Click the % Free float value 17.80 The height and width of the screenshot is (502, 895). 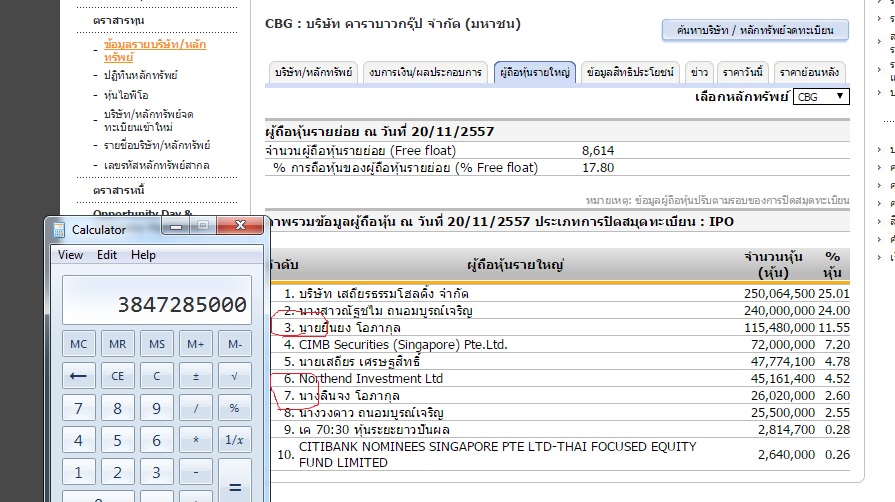[598, 168]
